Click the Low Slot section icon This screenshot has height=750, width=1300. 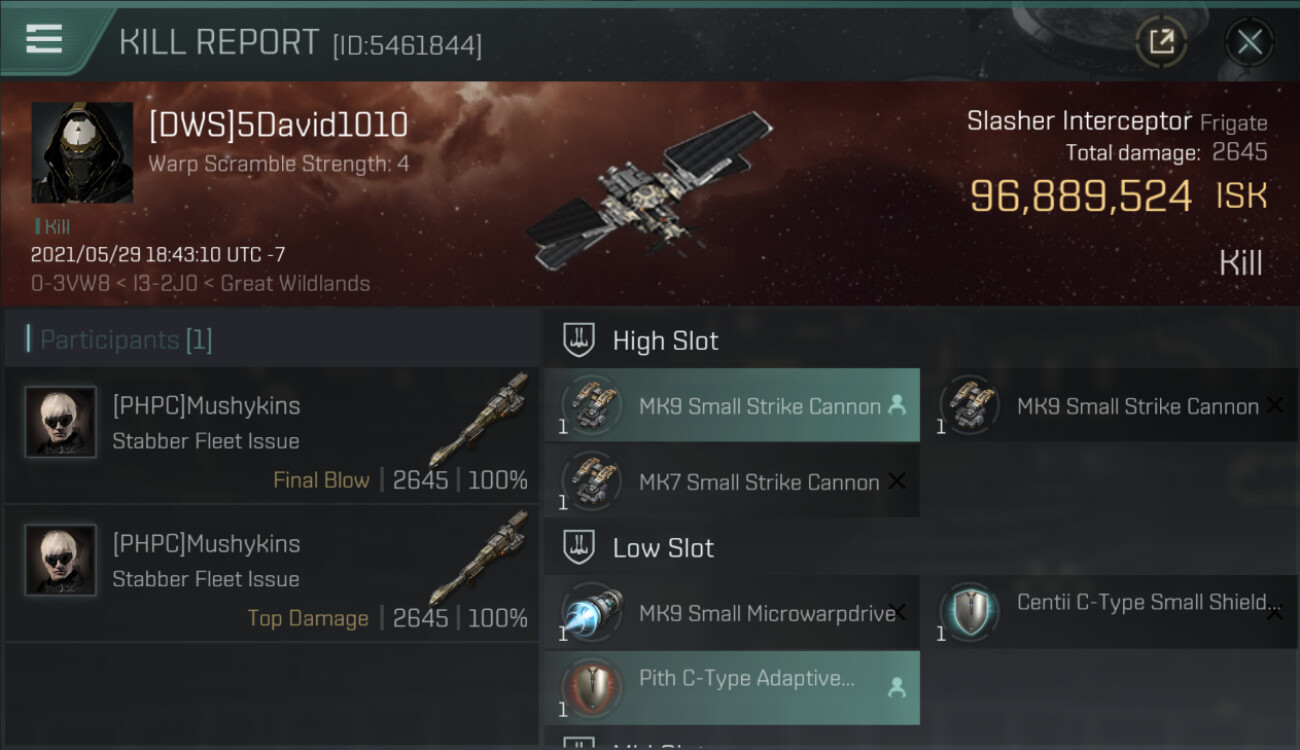579,547
